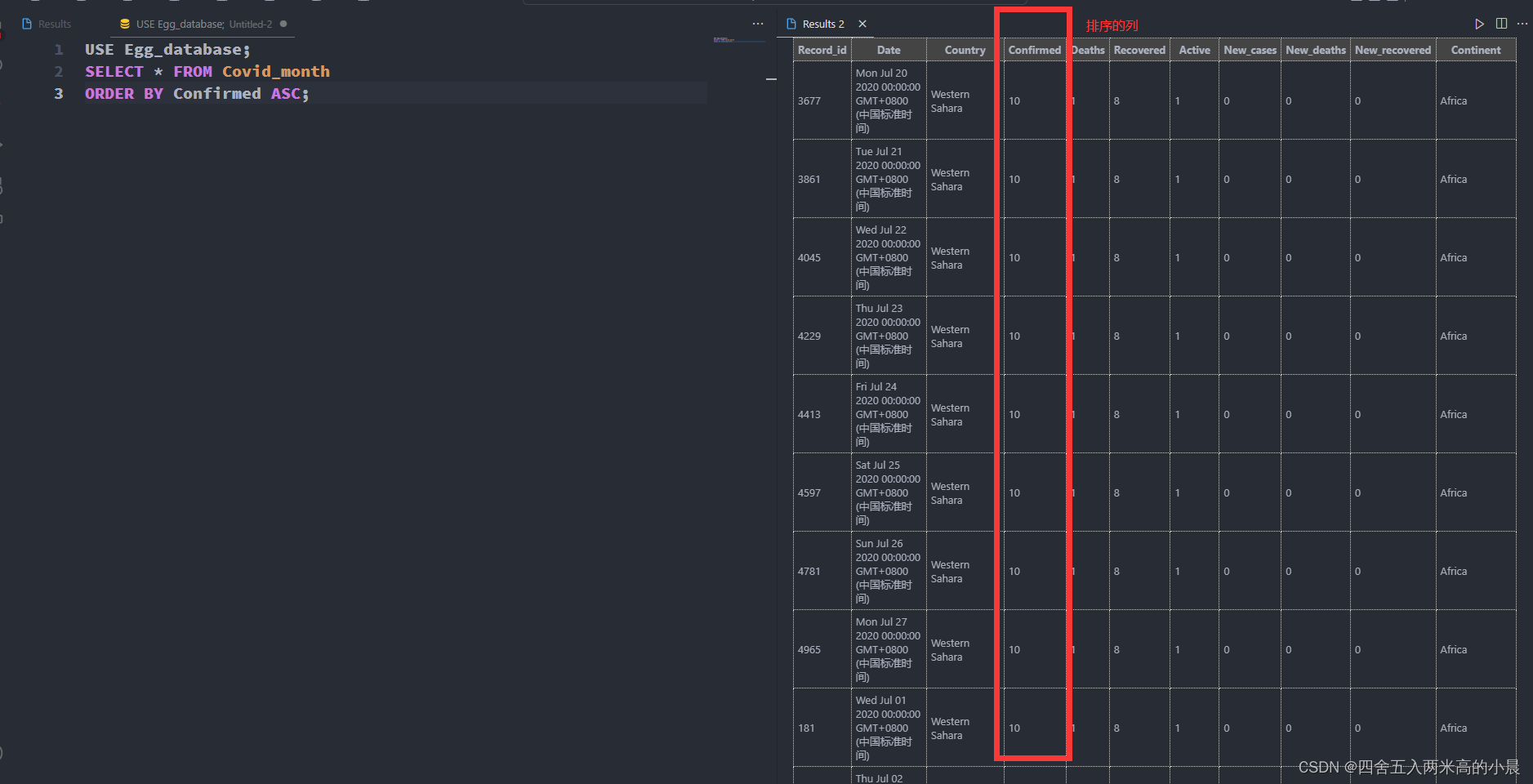Image resolution: width=1533 pixels, height=784 pixels.
Task: Select the Record_id cell 4413
Action: click(x=822, y=414)
